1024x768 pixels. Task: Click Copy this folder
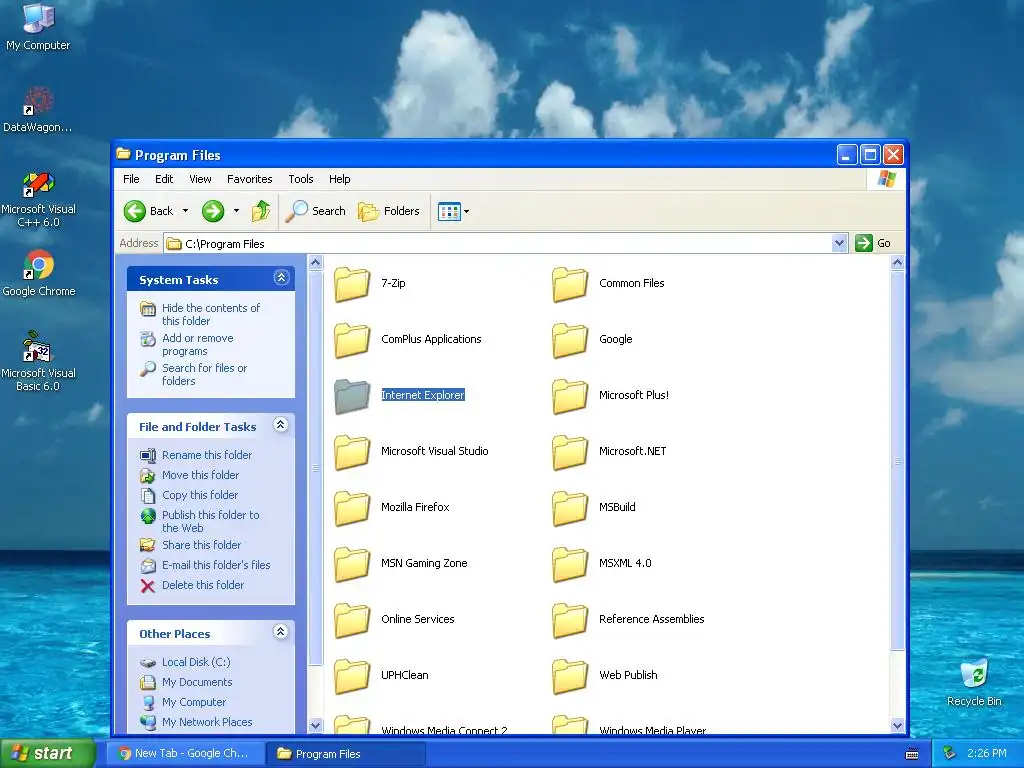(199, 495)
